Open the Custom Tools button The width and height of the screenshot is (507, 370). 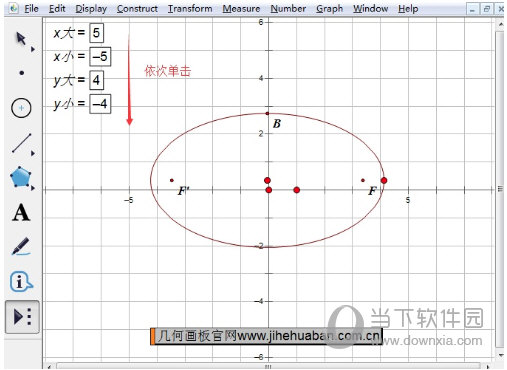pyautogui.click(x=22, y=316)
